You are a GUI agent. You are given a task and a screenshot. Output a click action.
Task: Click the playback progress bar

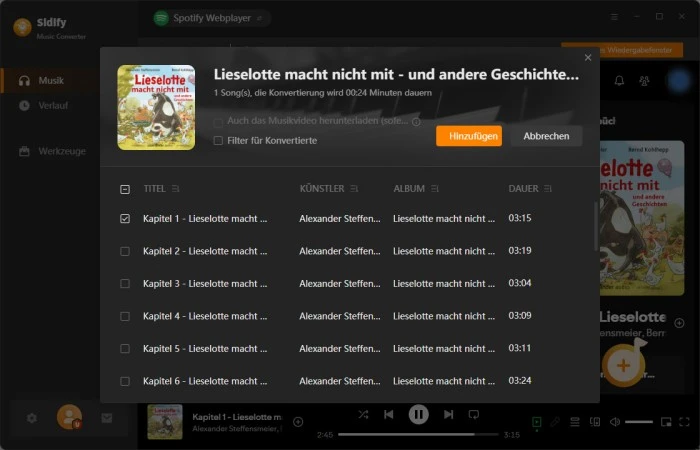[418, 434]
